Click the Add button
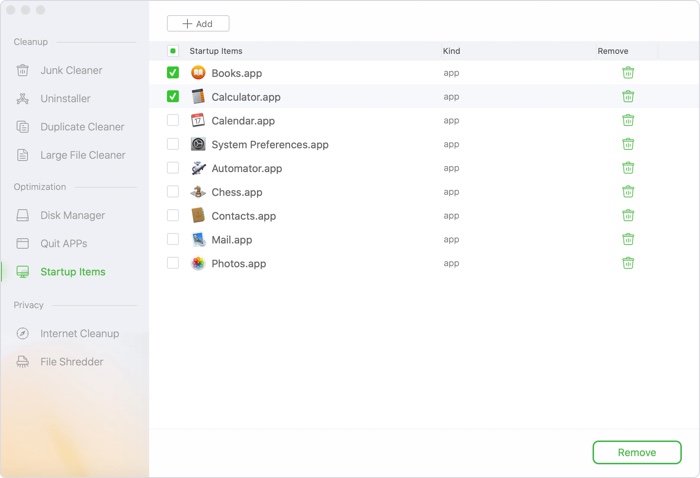 (198, 24)
